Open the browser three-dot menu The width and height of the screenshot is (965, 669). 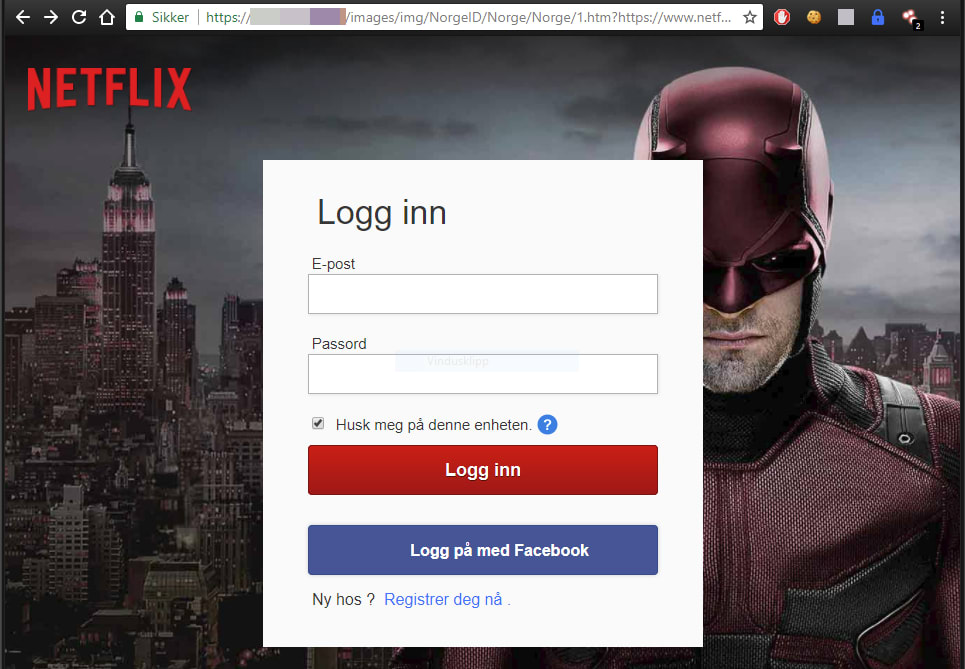pos(942,17)
